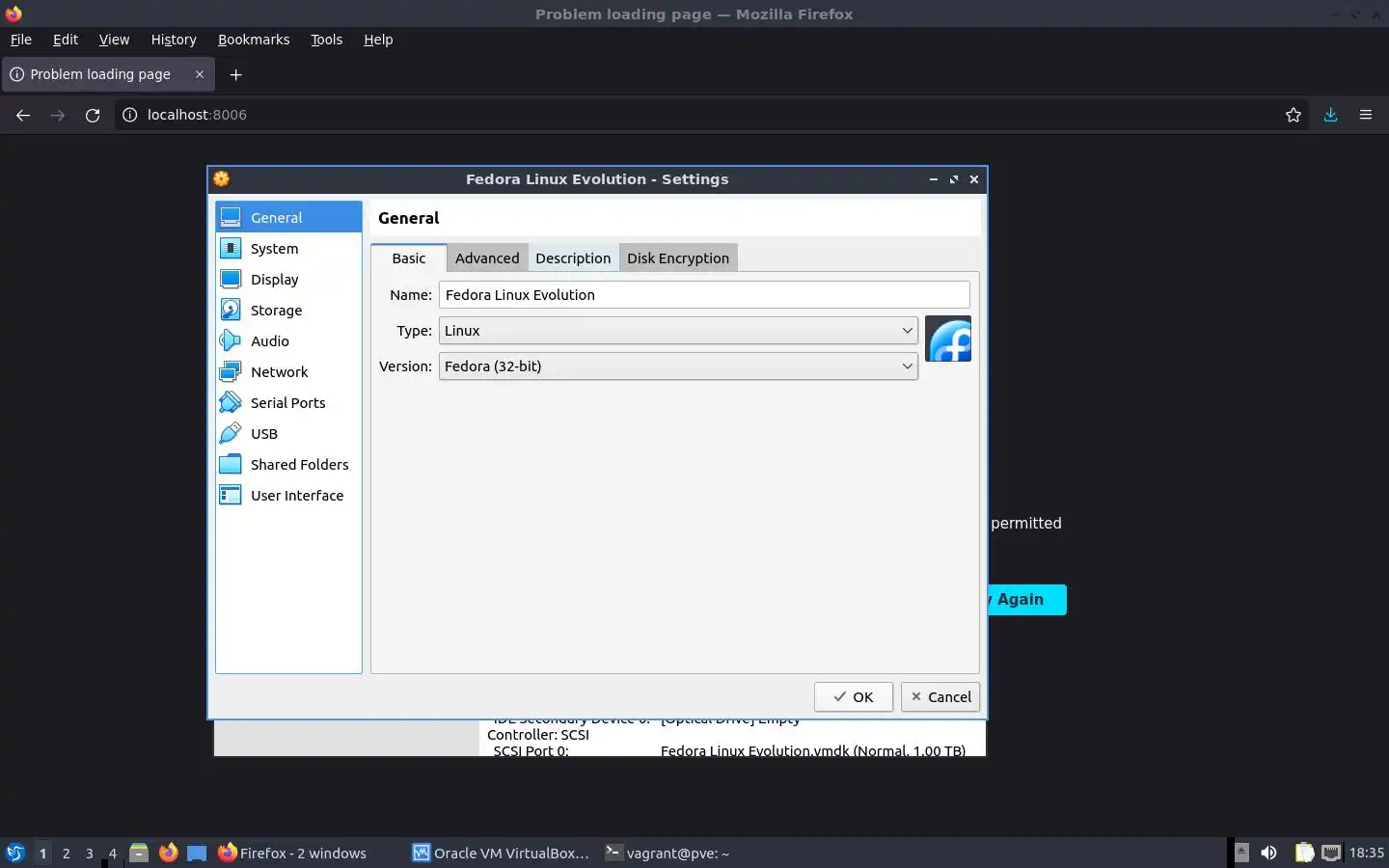
Task: Click the Controller: SCSI text in VirtualBox
Action: (x=538, y=734)
